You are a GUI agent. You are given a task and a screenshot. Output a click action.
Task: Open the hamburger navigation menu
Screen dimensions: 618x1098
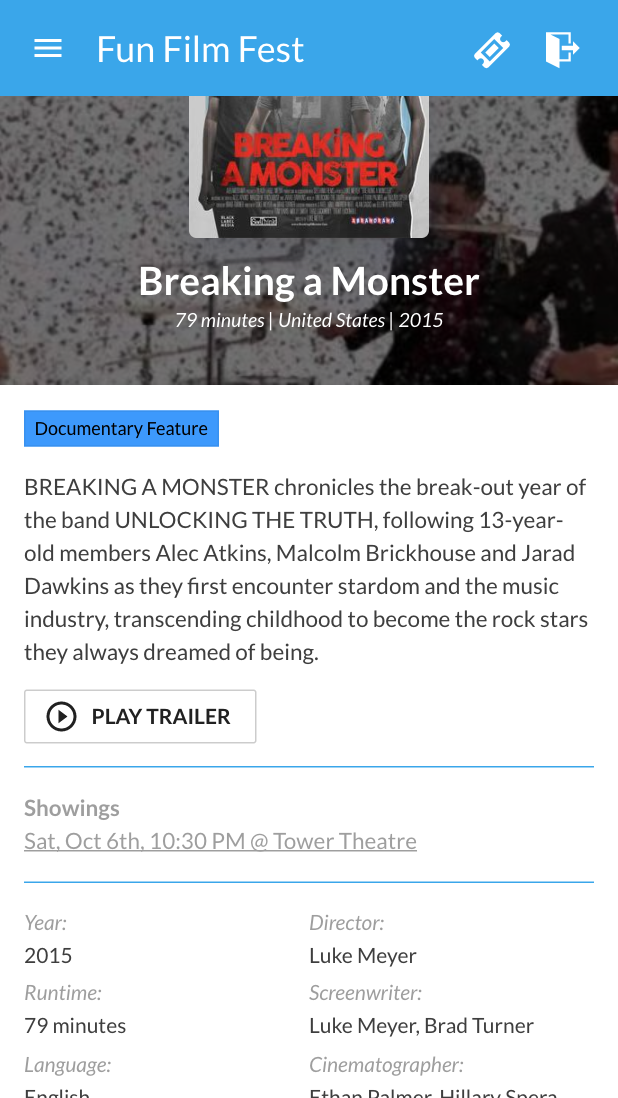point(48,49)
